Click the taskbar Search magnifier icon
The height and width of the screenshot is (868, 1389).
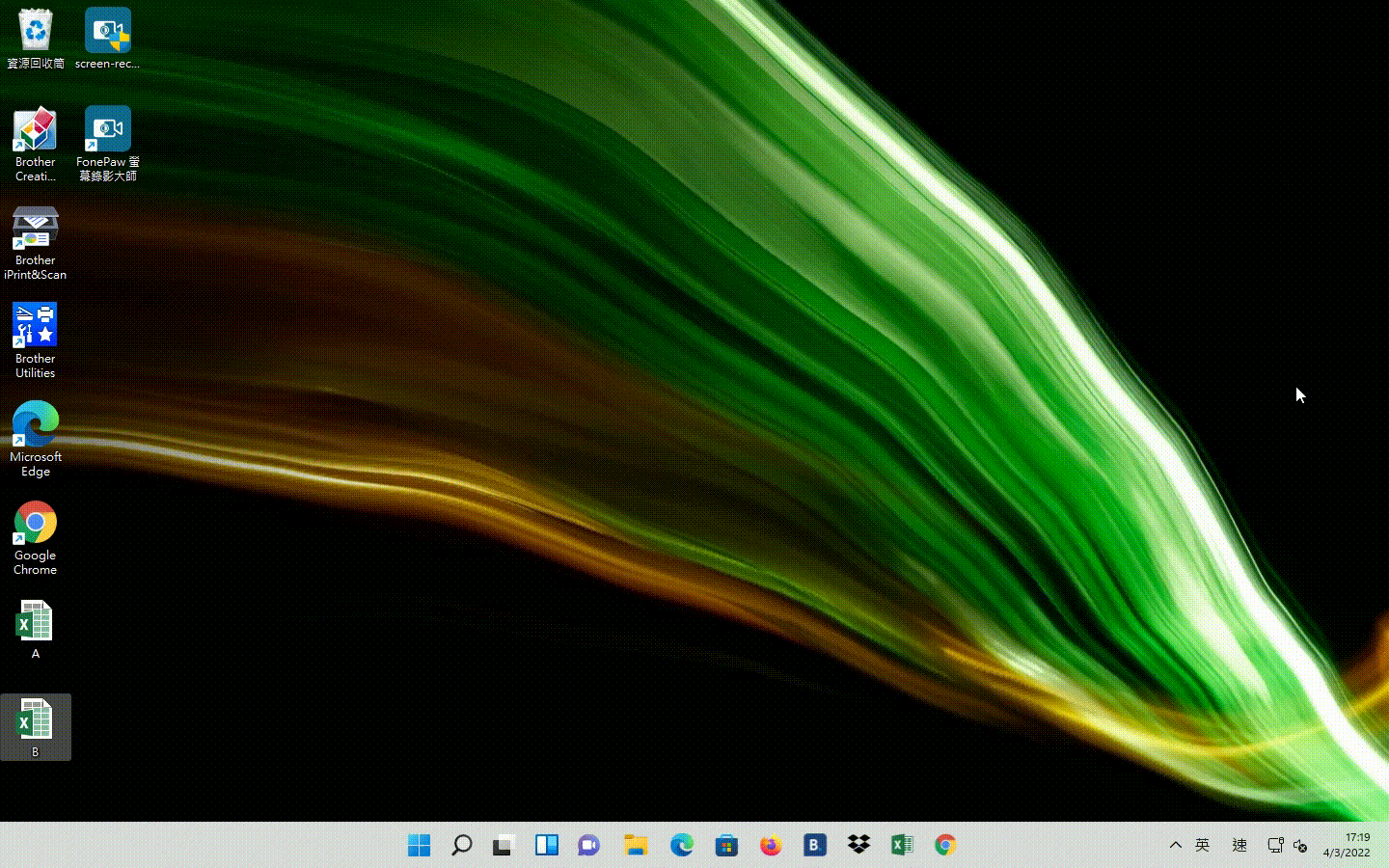point(462,845)
